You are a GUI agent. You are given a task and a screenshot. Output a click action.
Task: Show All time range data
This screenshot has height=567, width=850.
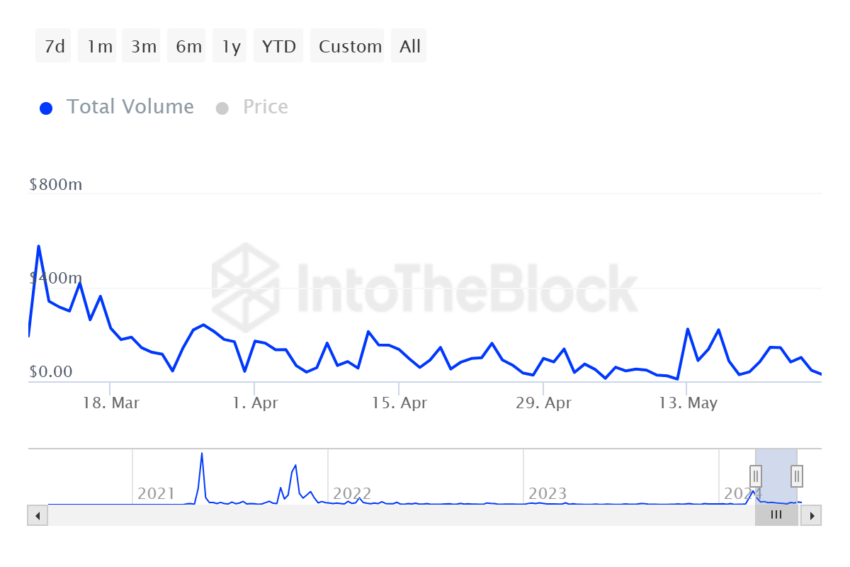click(x=409, y=46)
